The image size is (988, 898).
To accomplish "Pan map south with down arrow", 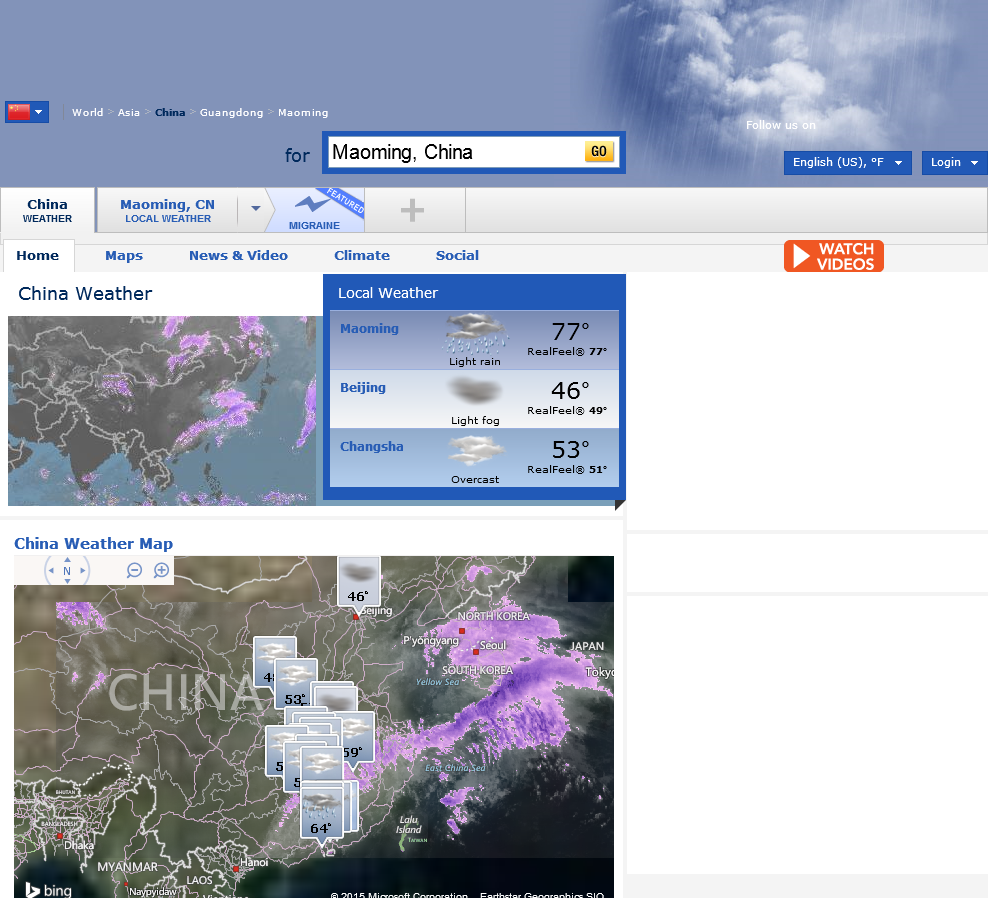I will 67,582.
